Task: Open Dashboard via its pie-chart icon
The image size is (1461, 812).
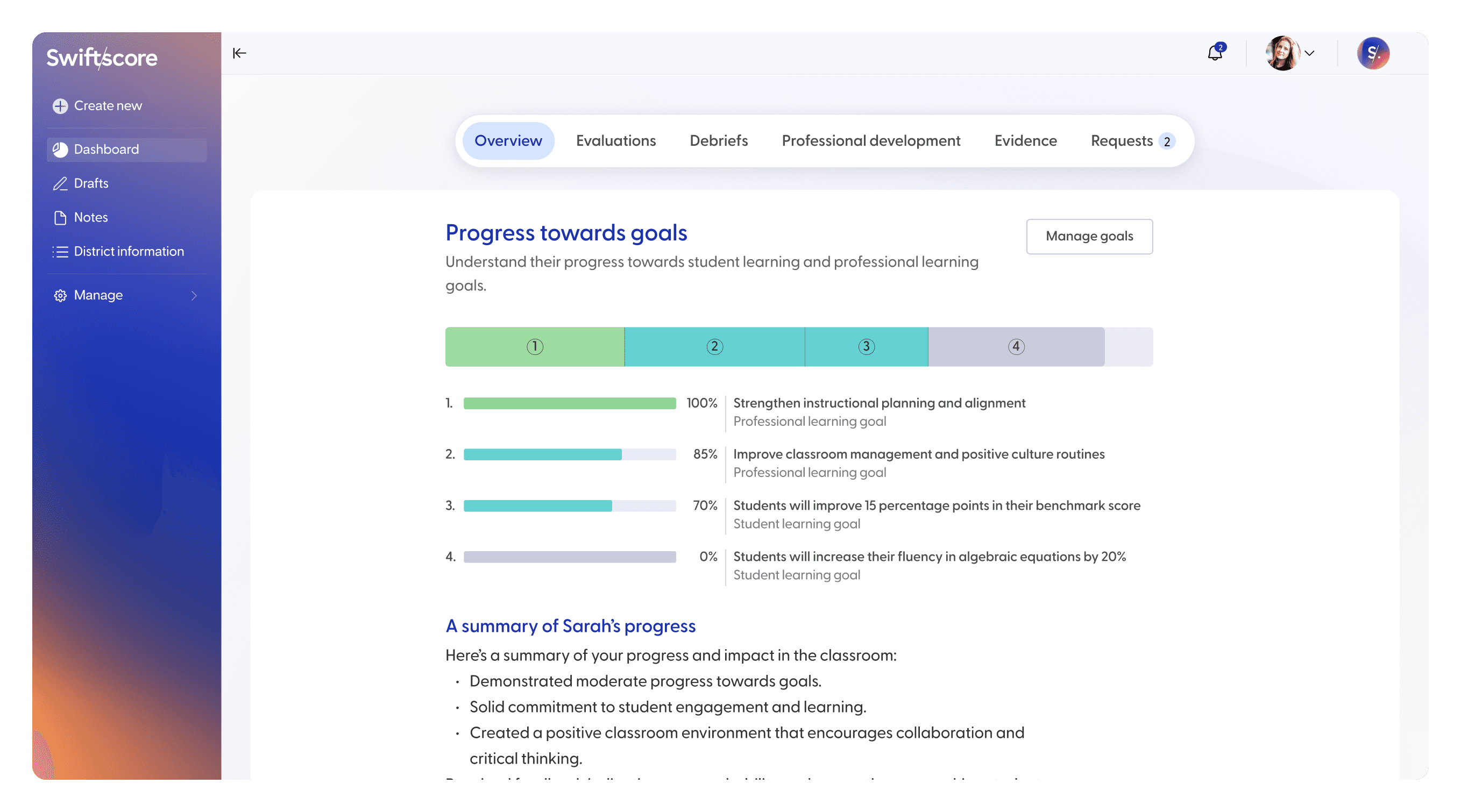Action: pos(60,149)
